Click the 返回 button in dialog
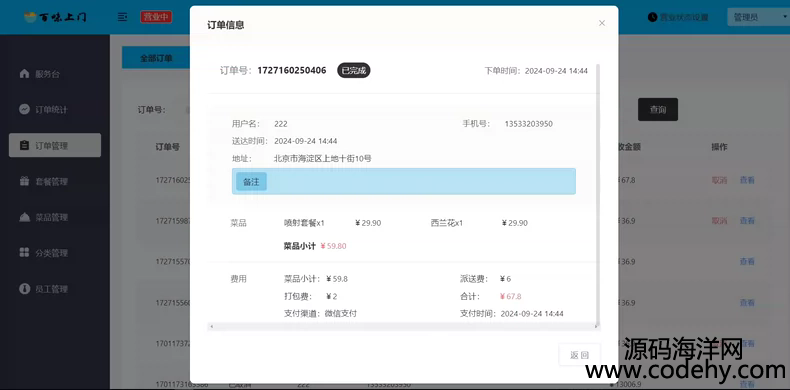The image size is (790, 390). click(579, 355)
